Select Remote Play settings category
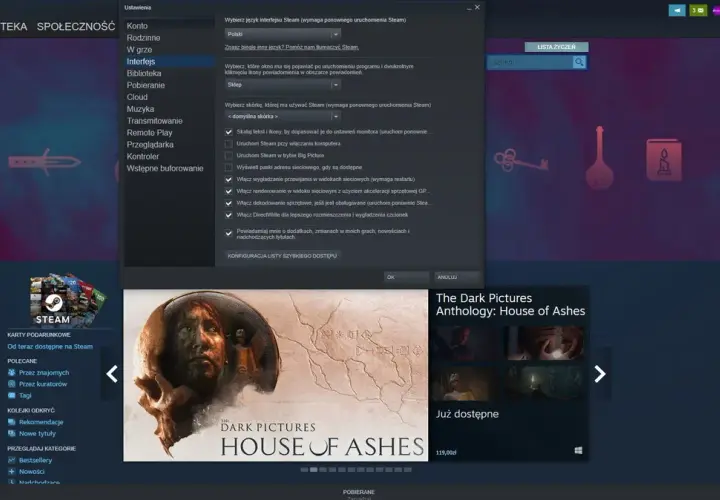This screenshot has width=720, height=500. (149, 133)
